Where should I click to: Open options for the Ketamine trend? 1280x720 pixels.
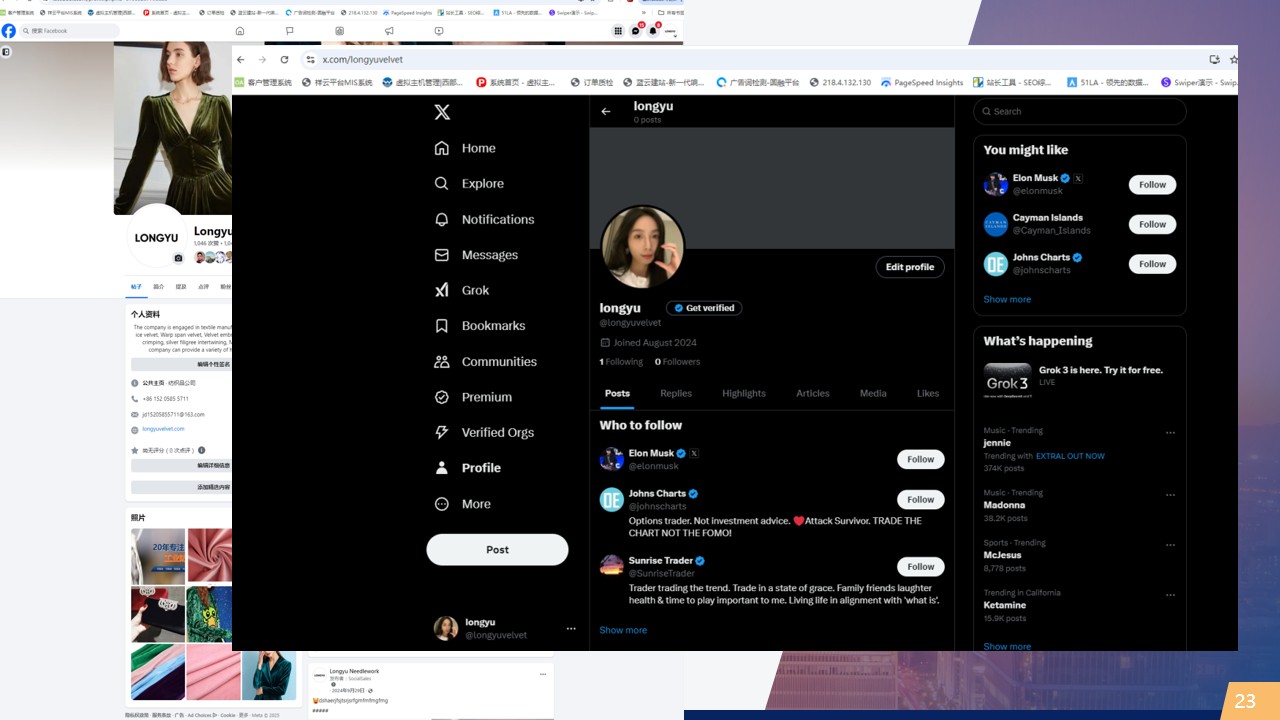point(1170,595)
